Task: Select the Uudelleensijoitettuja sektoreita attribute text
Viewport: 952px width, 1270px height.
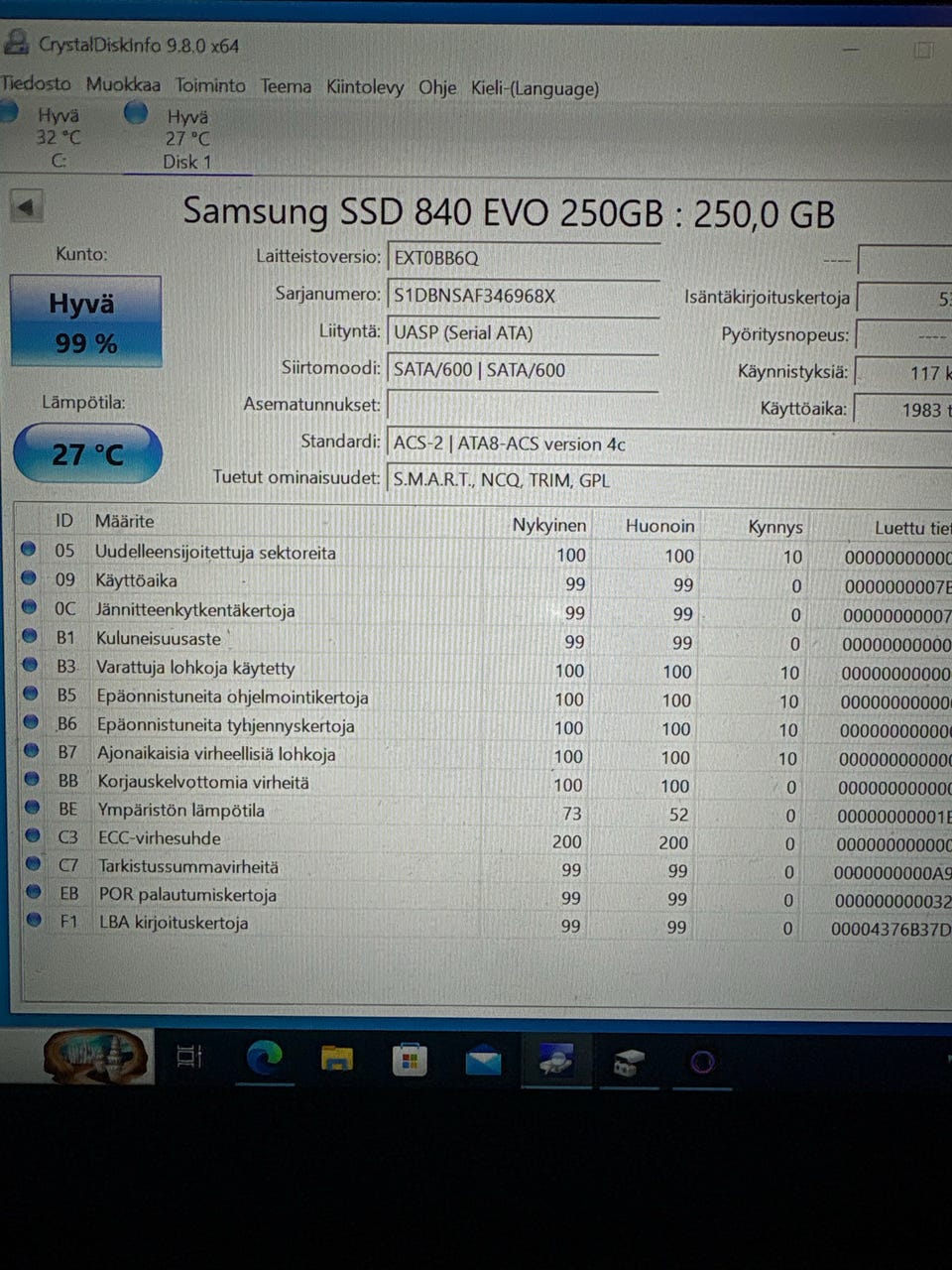Action: (x=215, y=553)
